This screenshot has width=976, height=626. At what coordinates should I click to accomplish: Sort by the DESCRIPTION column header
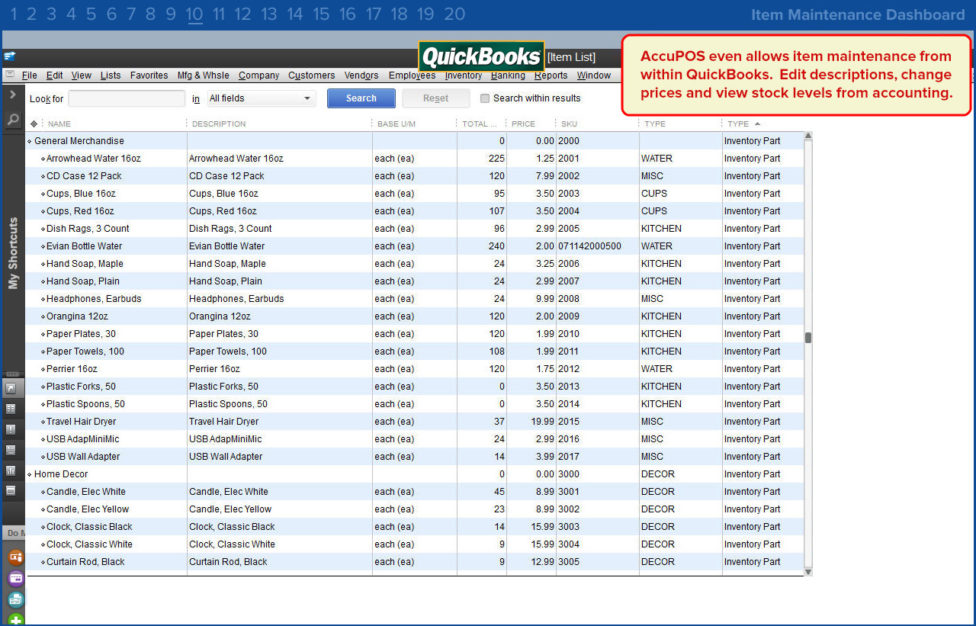(x=218, y=124)
